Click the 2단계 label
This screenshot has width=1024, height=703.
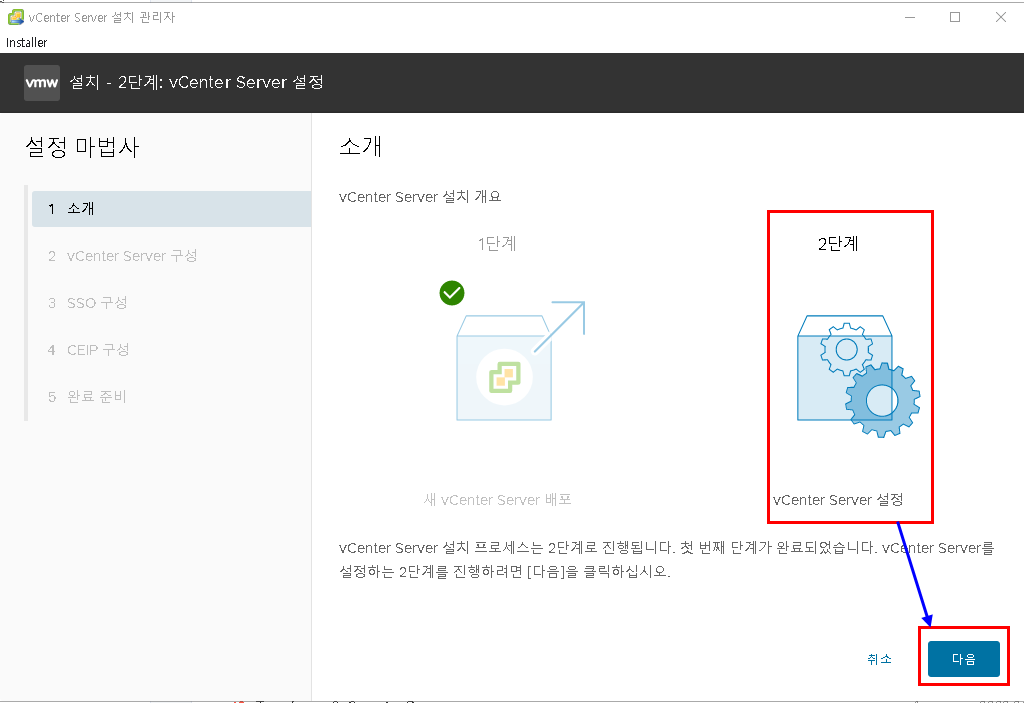click(x=838, y=244)
